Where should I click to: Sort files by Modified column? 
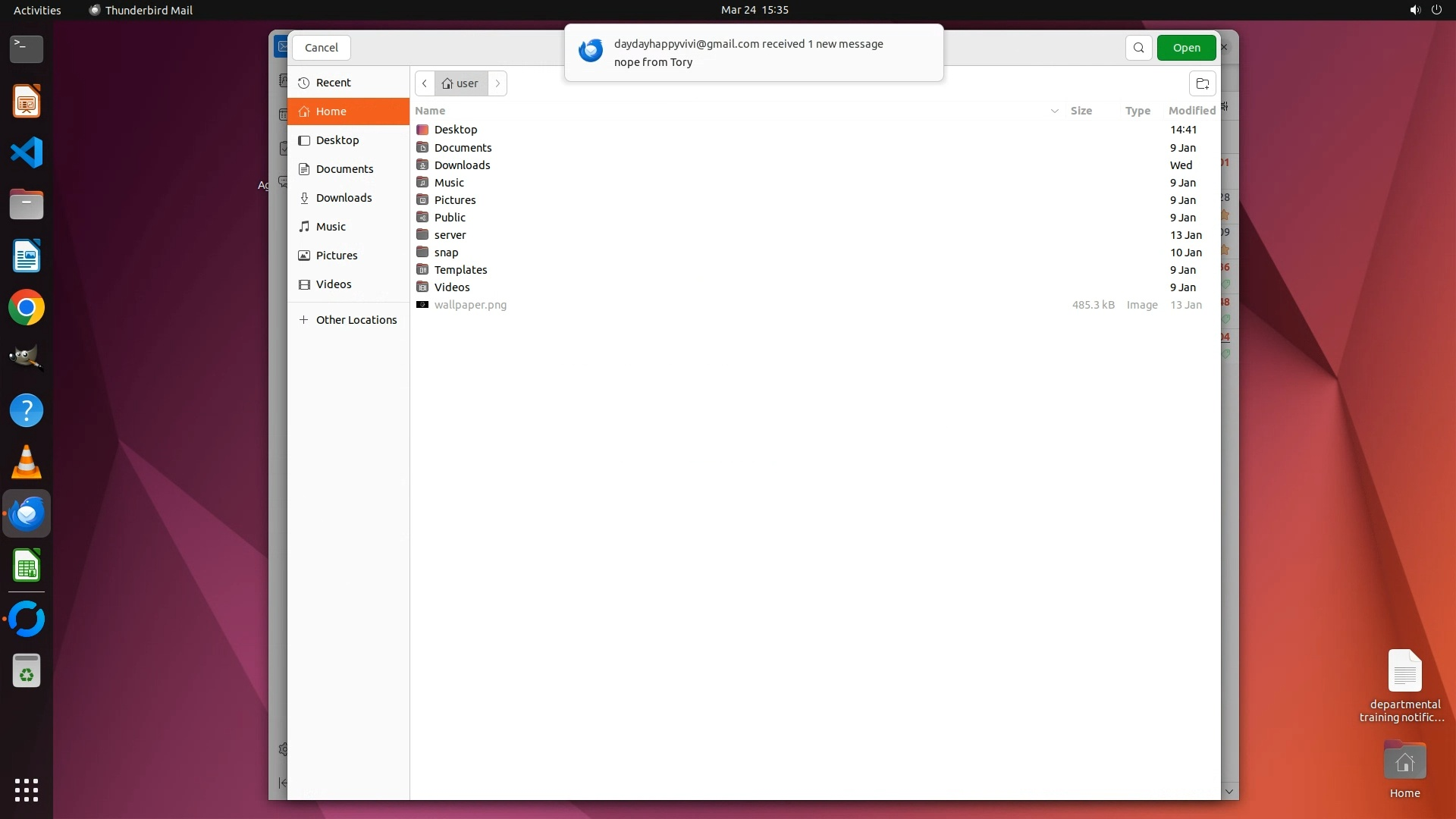(1191, 111)
